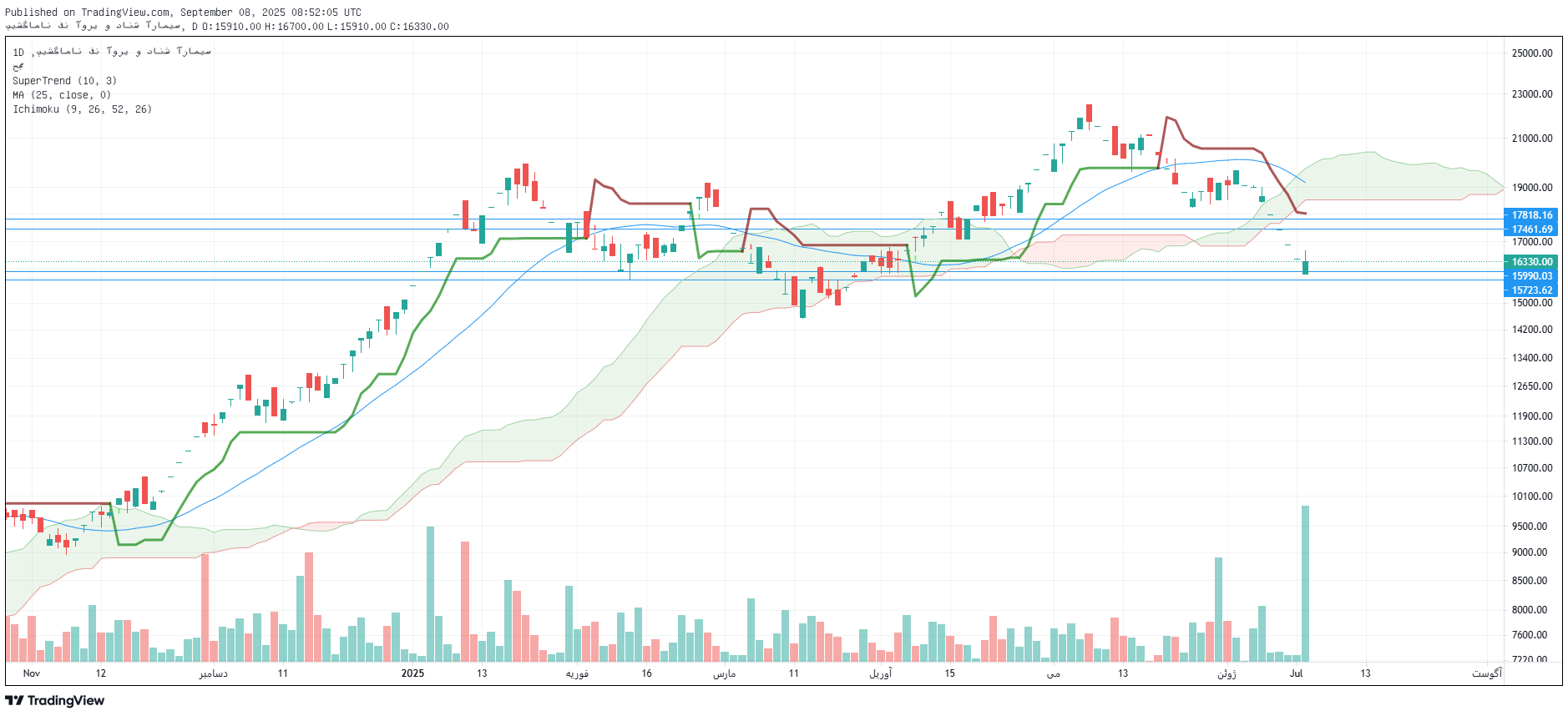Click the 25000.00 price axis tick
Image resolution: width=1568 pixels, height=716 pixels.
click(1531, 53)
